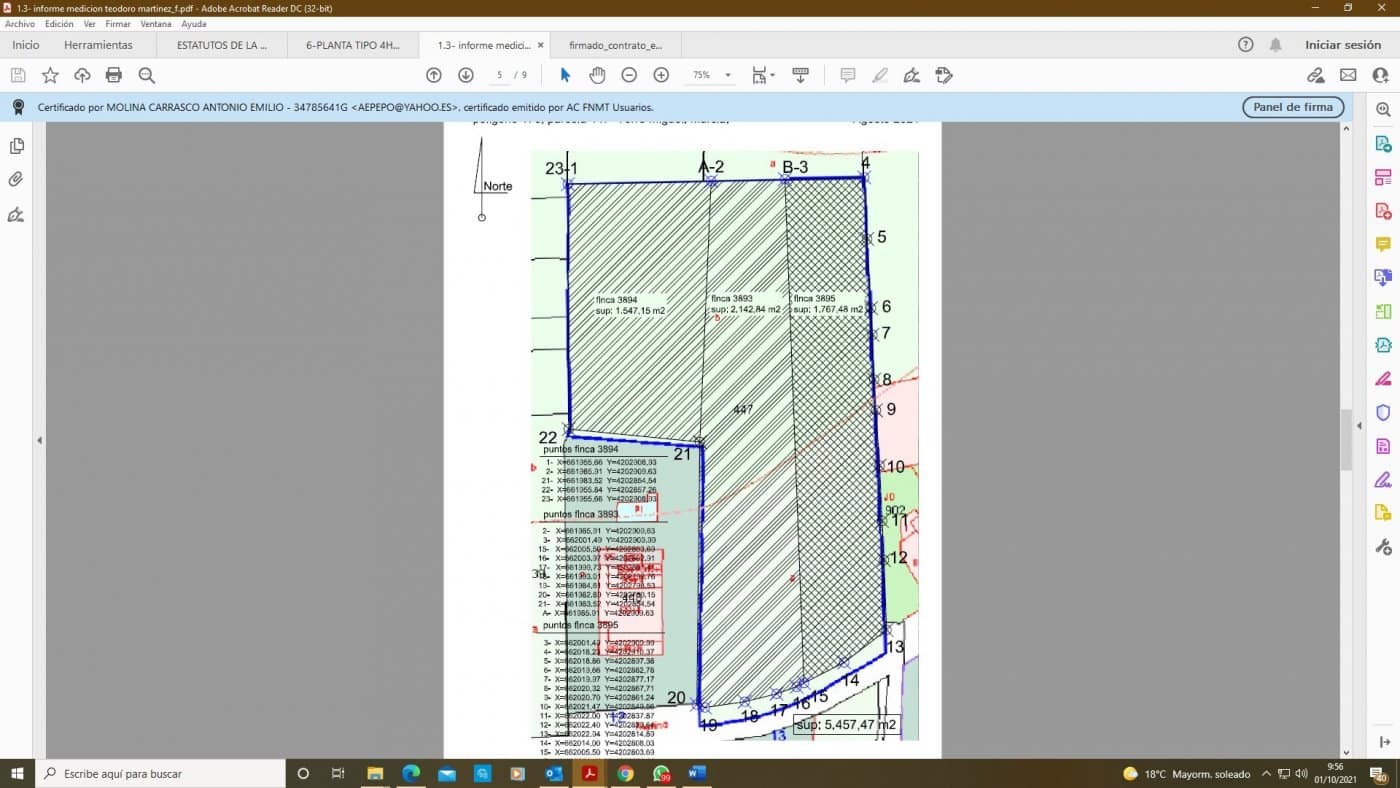Viewport: 1400px width, 788px height.
Task: Open Word from the Windows taskbar
Action: click(697, 773)
